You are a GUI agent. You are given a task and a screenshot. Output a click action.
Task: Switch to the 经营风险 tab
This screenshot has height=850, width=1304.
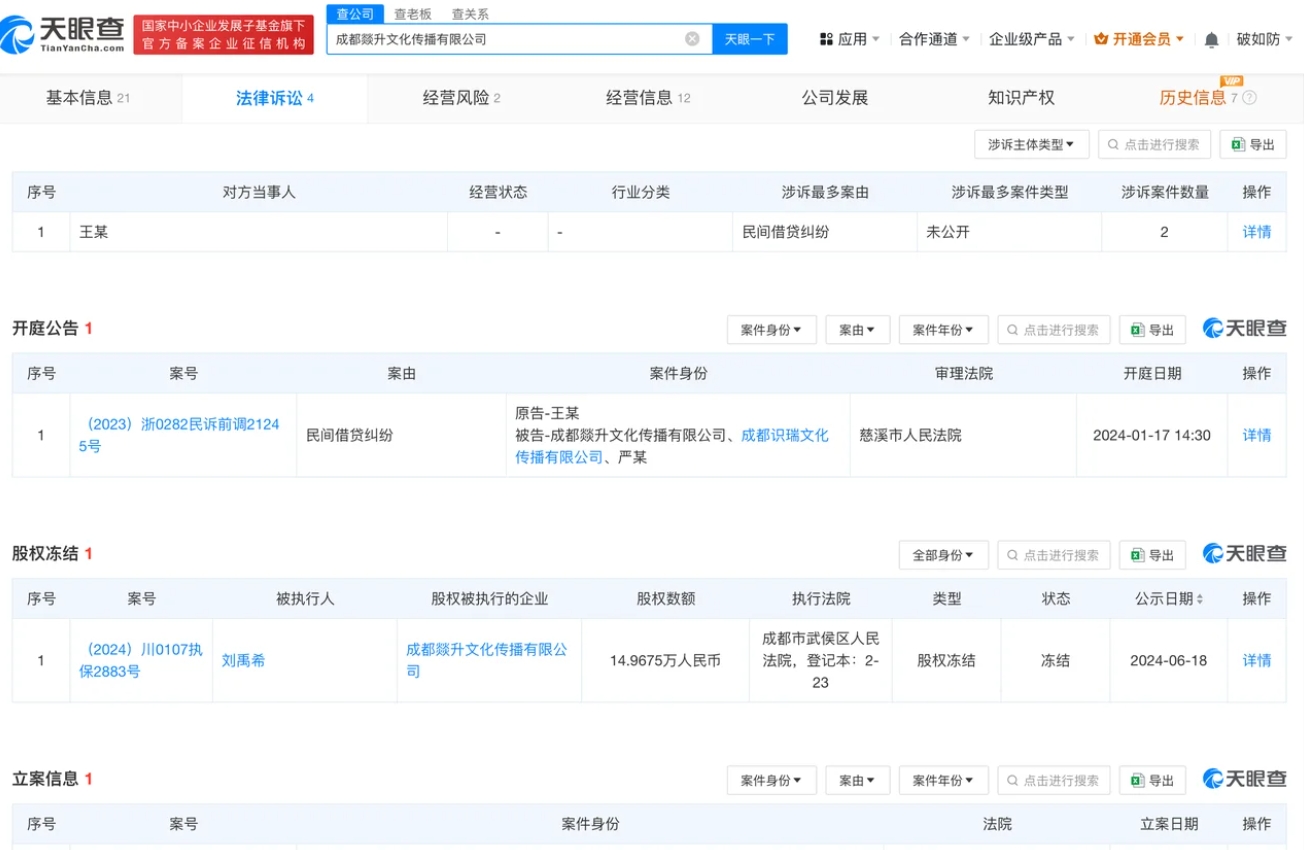tap(461, 98)
